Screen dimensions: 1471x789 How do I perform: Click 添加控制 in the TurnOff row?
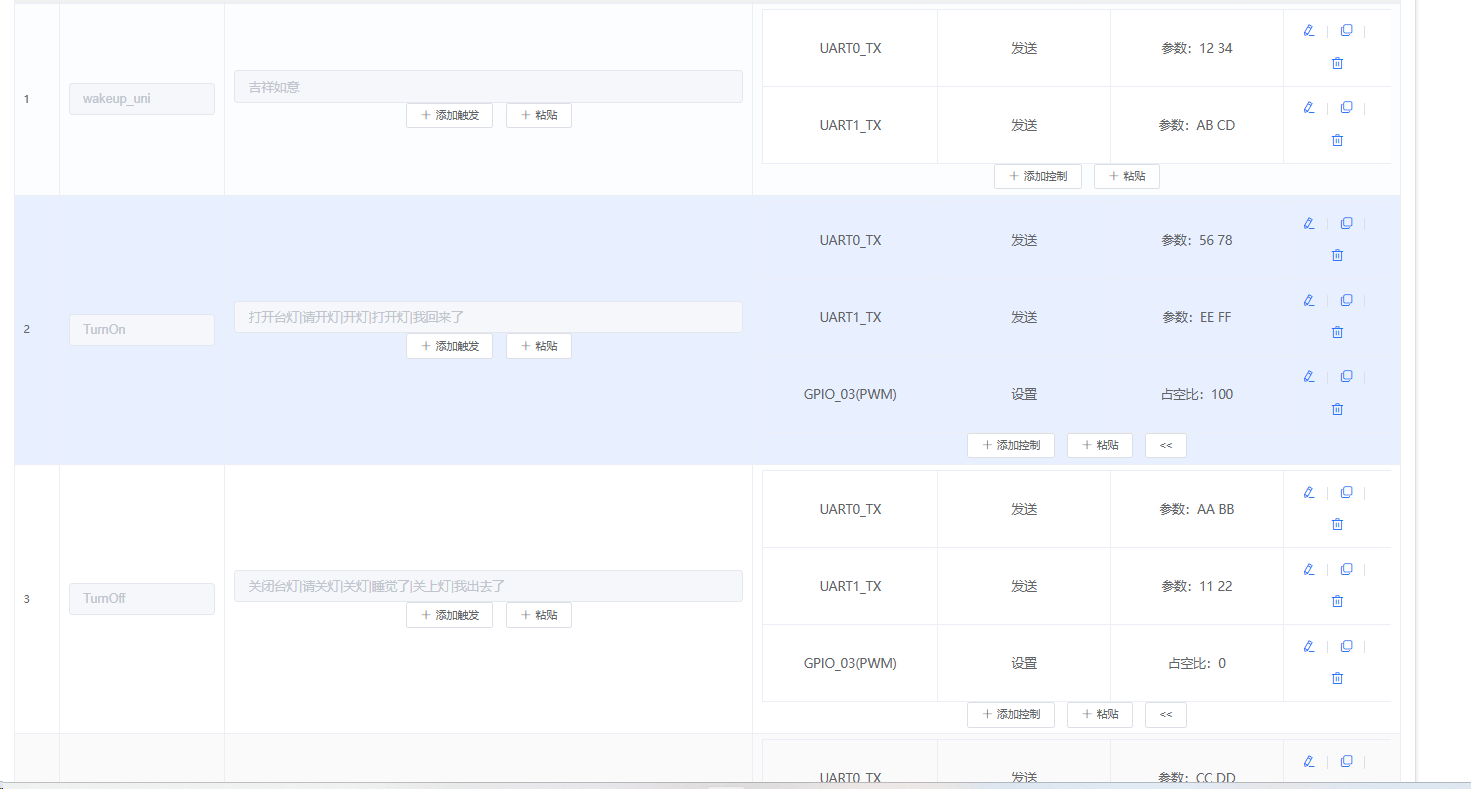pyautogui.click(x=1010, y=714)
